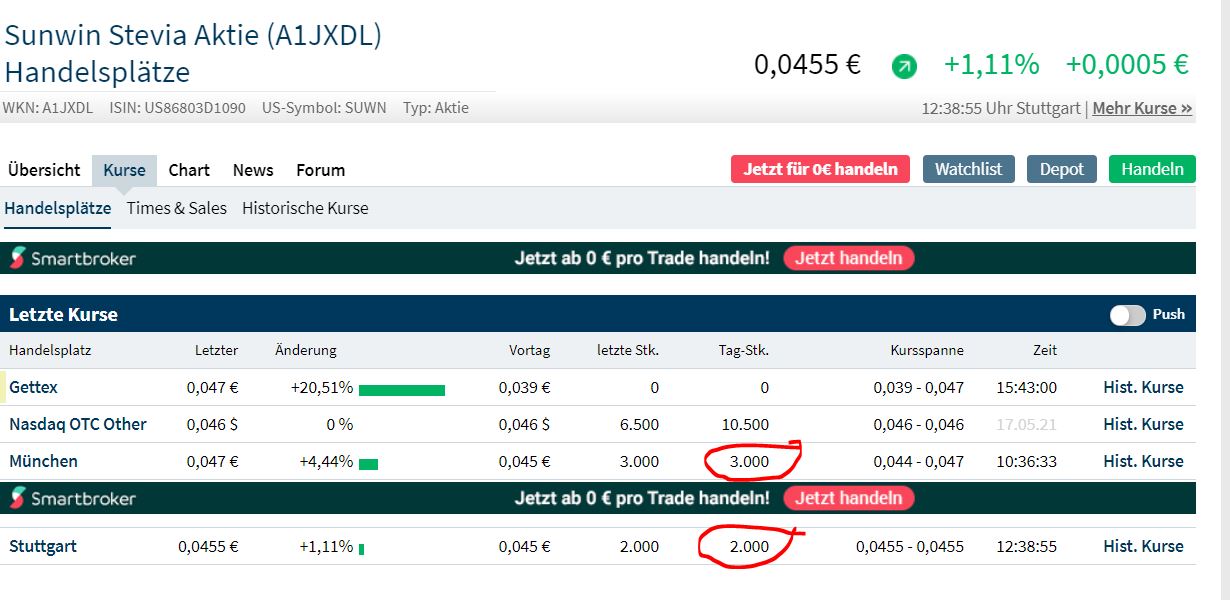The height and width of the screenshot is (600, 1230).
Task: Open Hist. Kurse for München row
Action: pyautogui.click(x=1143, y=461)
